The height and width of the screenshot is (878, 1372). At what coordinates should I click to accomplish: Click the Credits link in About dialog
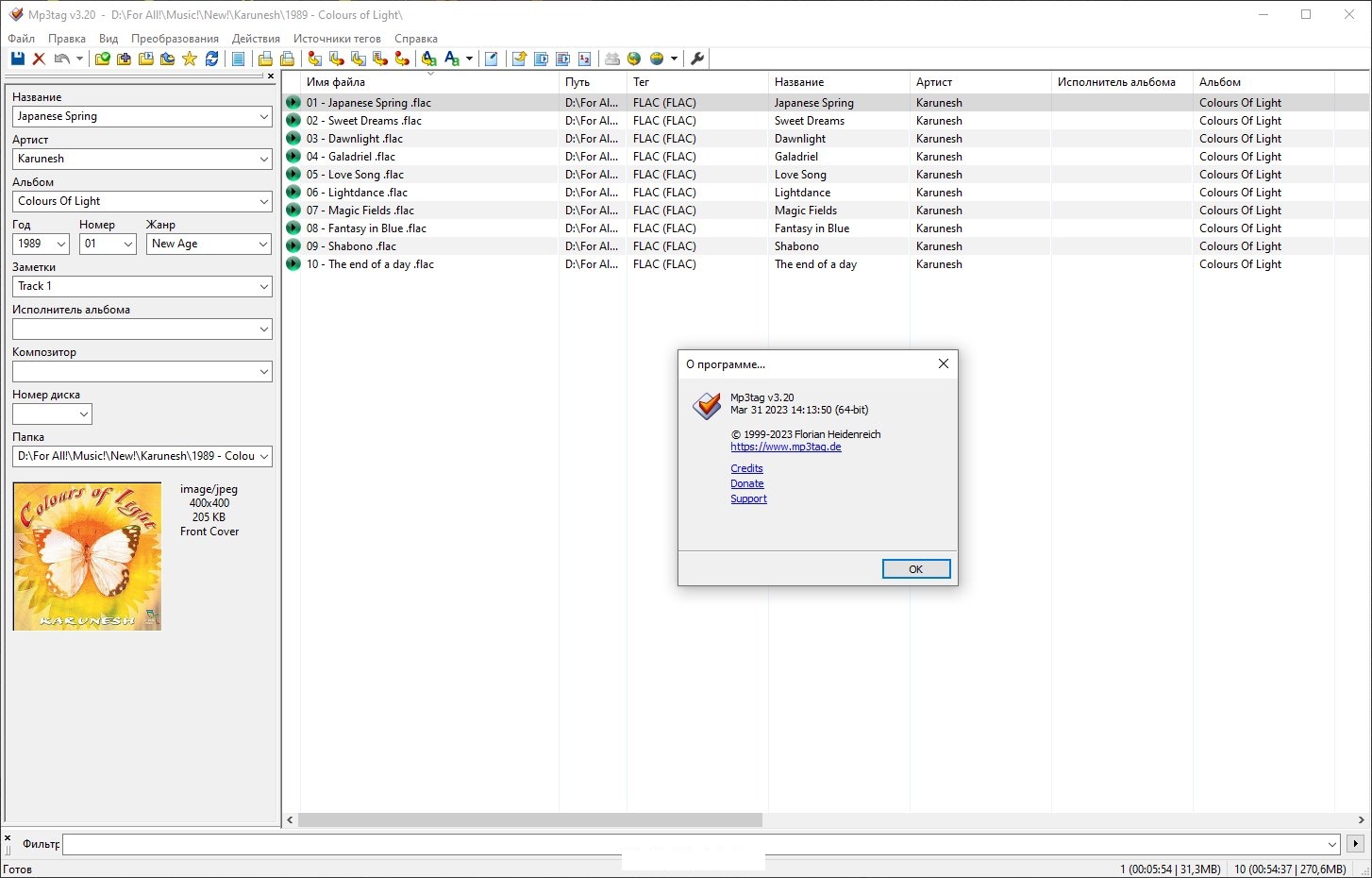point(746,468)
